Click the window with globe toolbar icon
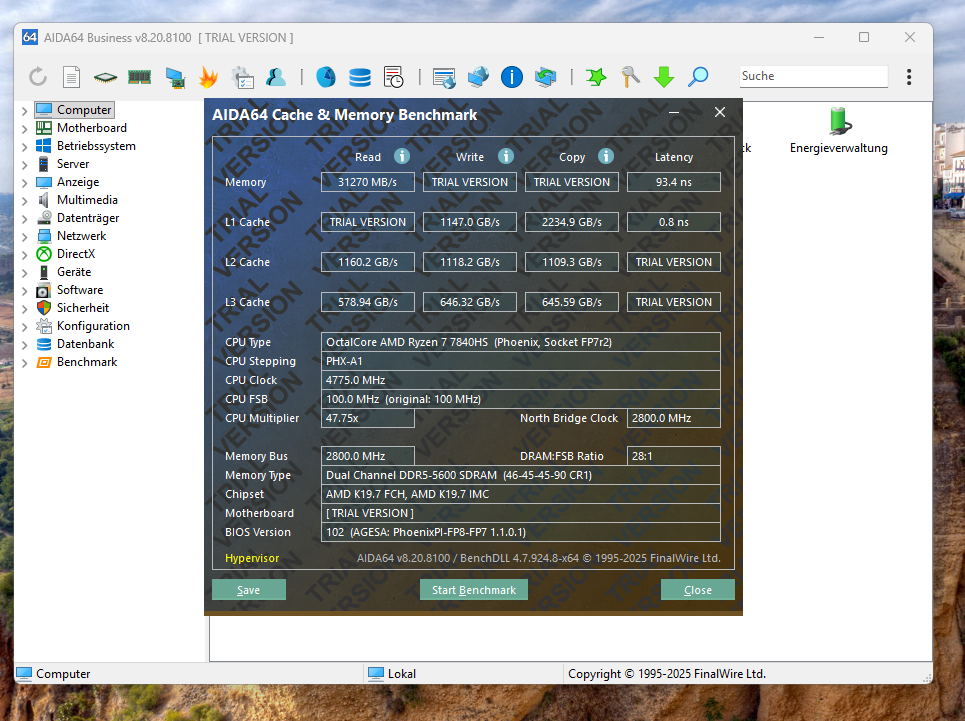965x721 pixels. [x=444, y=77]
